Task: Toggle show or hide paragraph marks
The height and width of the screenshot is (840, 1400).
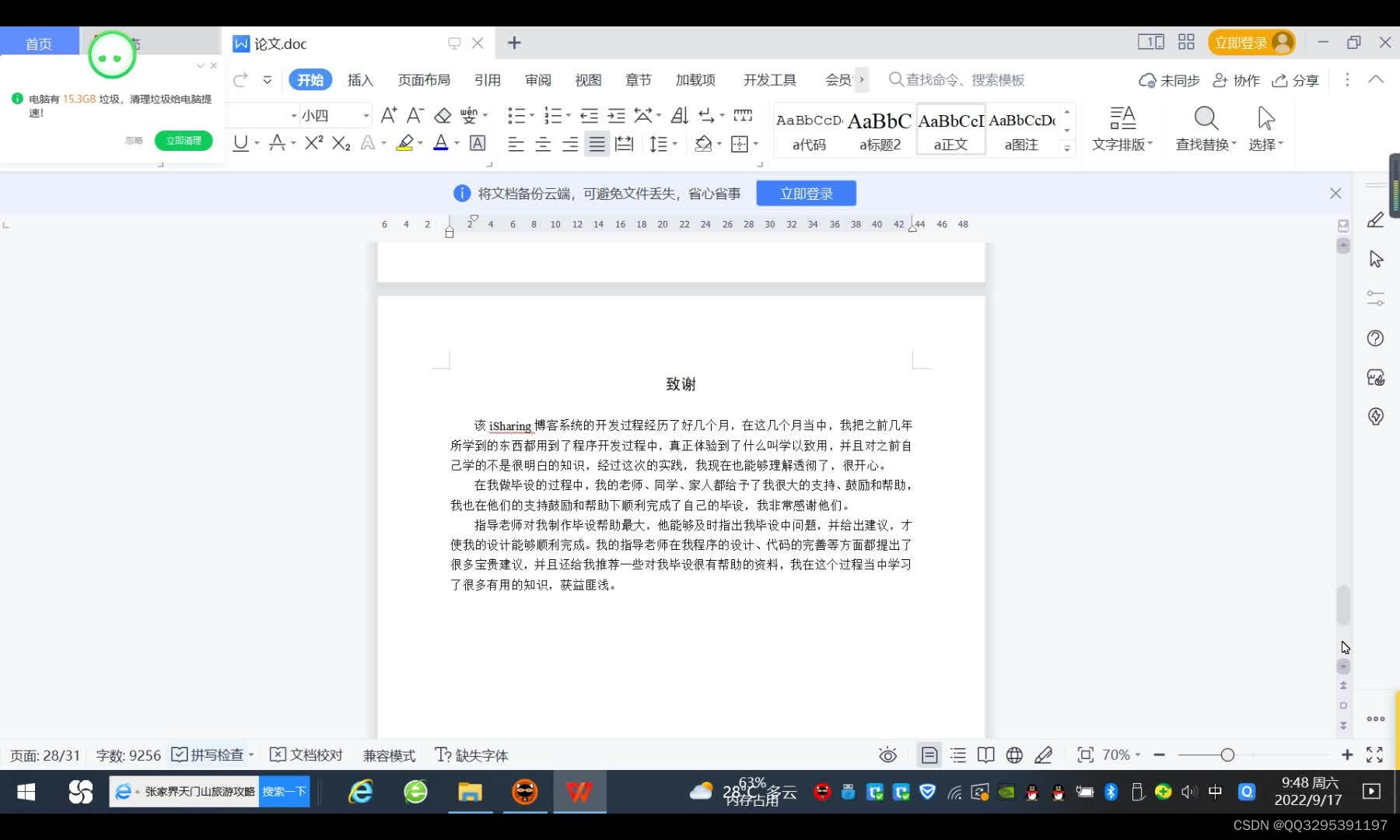Action: coord(706,116)
